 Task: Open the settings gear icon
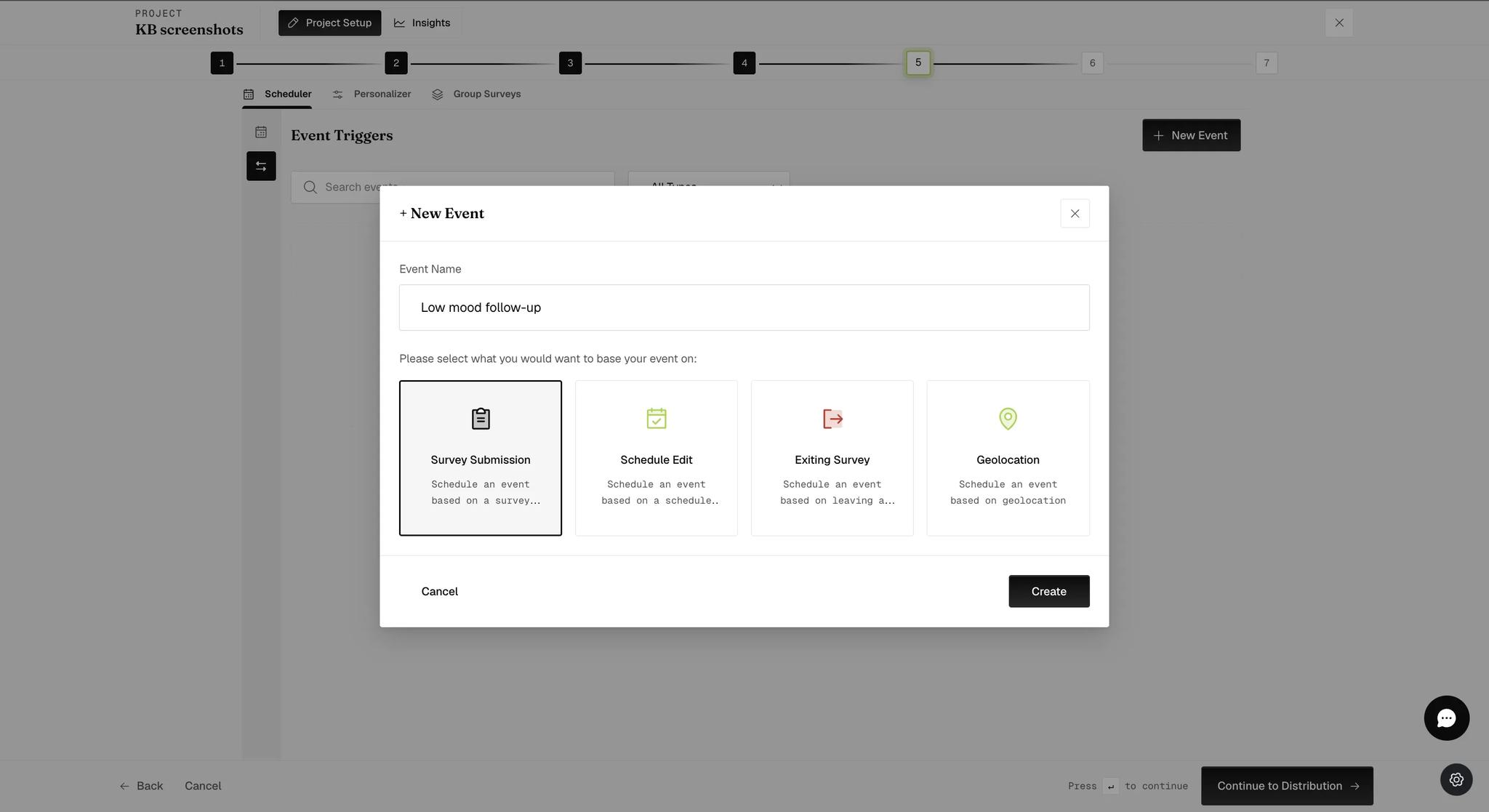click(1456, 779)
